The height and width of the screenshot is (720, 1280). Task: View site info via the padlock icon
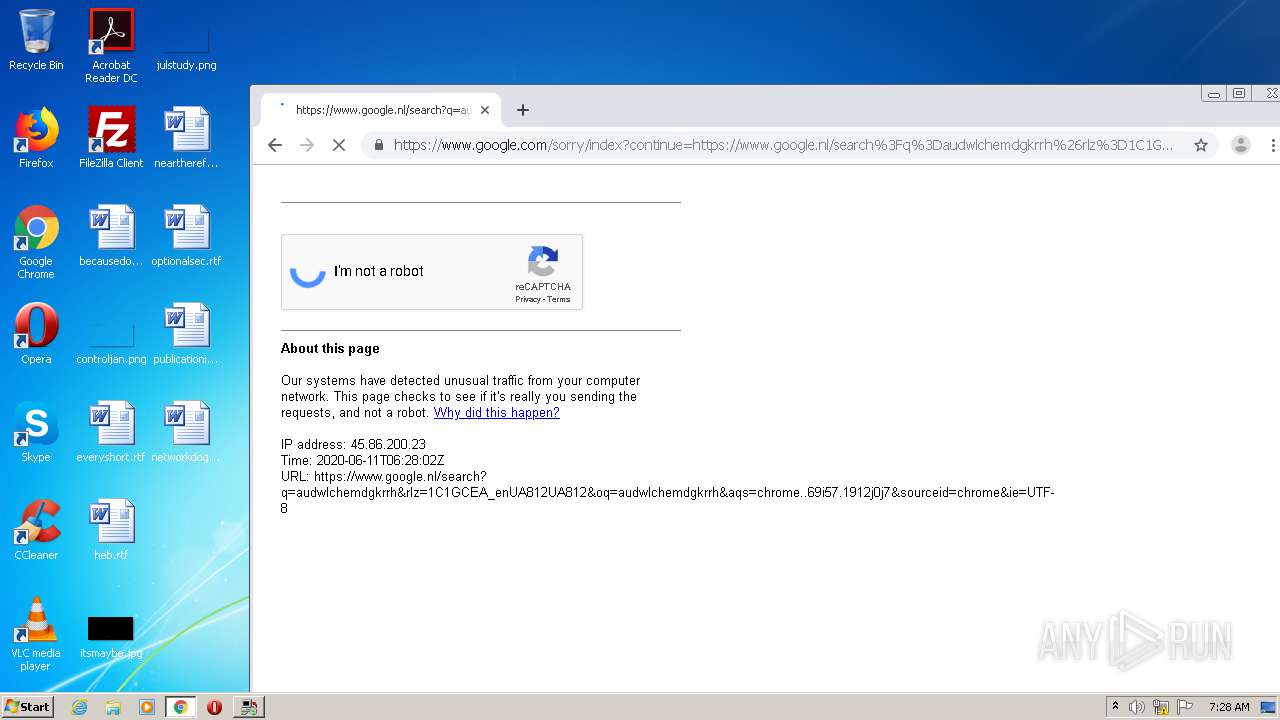click(378, 145)
